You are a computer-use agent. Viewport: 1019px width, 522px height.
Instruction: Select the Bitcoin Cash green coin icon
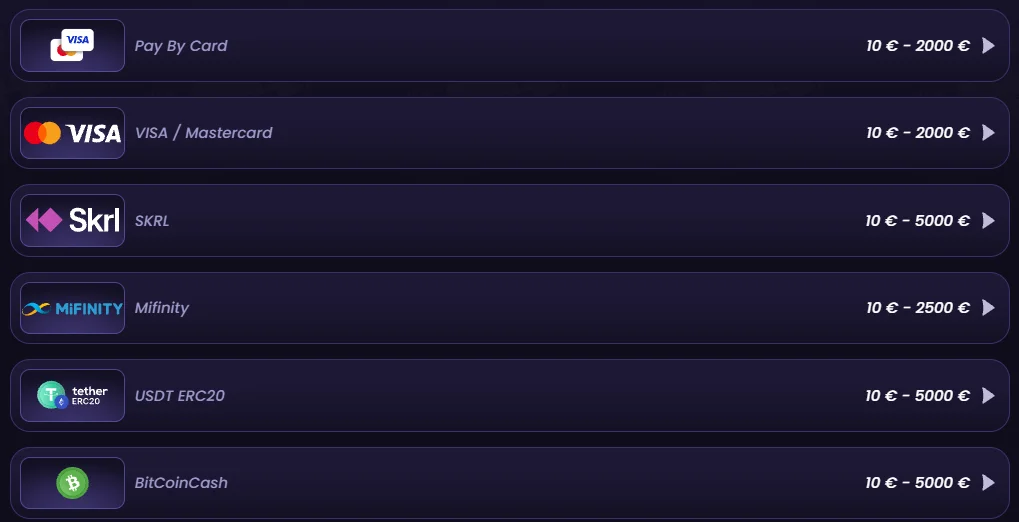72,483
